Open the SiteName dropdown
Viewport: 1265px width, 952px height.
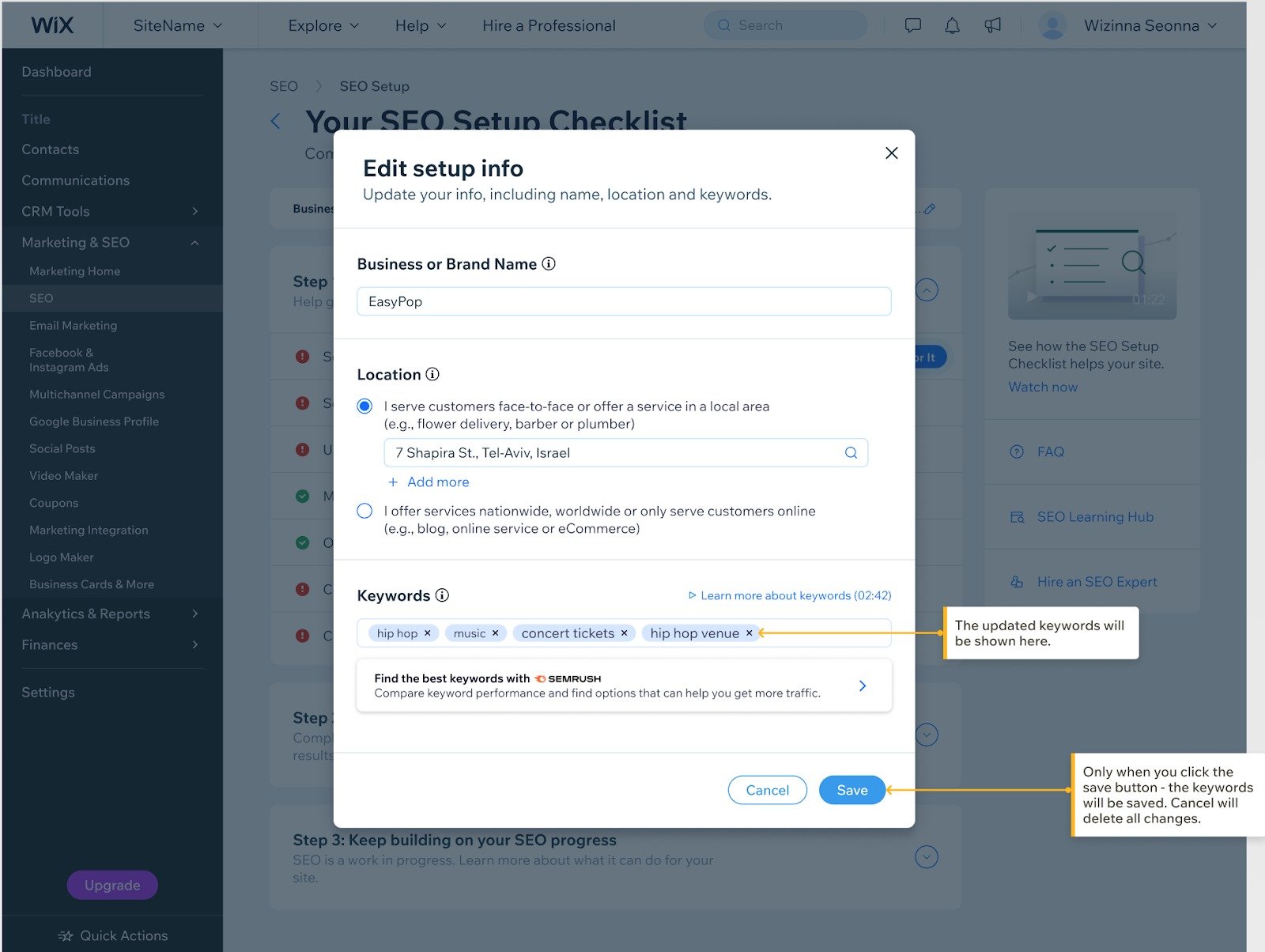click(177, 25)
